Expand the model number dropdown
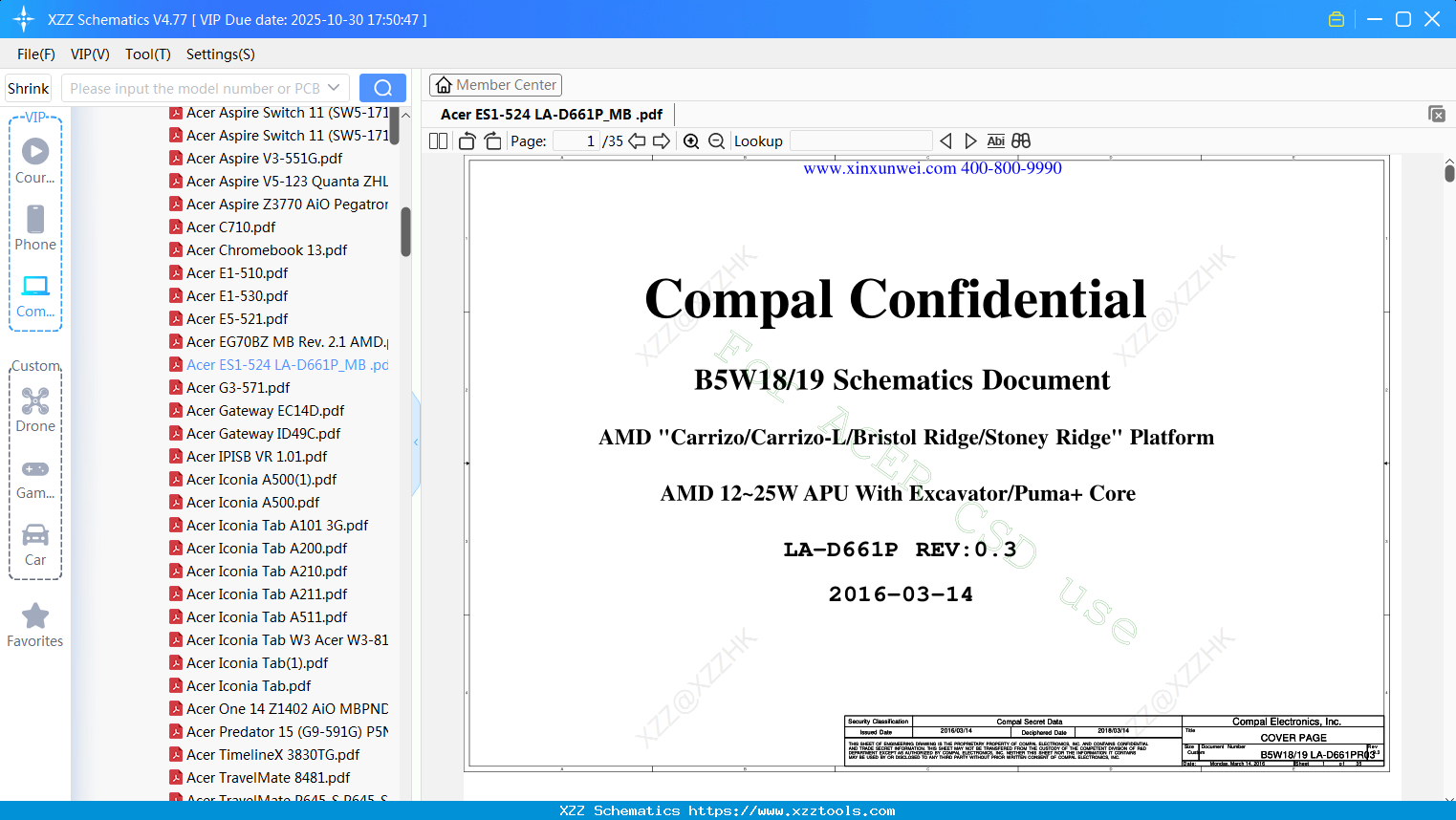The image size is (1456, 820). (x=334, y=88)
